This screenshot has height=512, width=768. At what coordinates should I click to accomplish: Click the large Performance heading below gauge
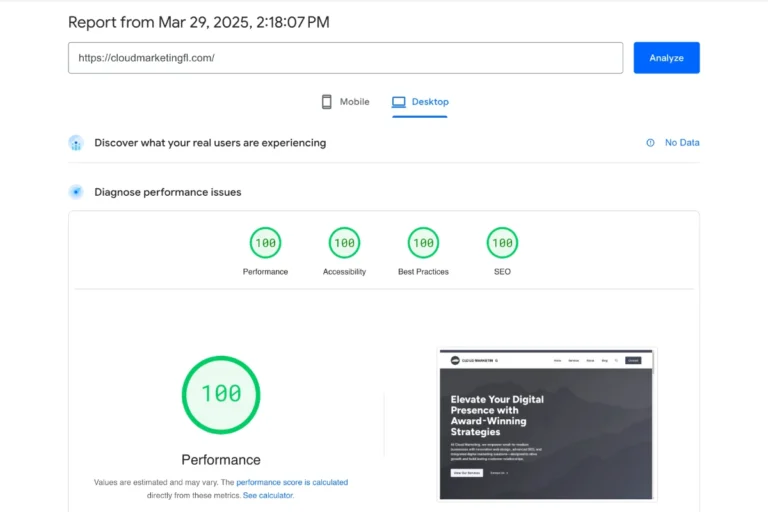point(221,460)
